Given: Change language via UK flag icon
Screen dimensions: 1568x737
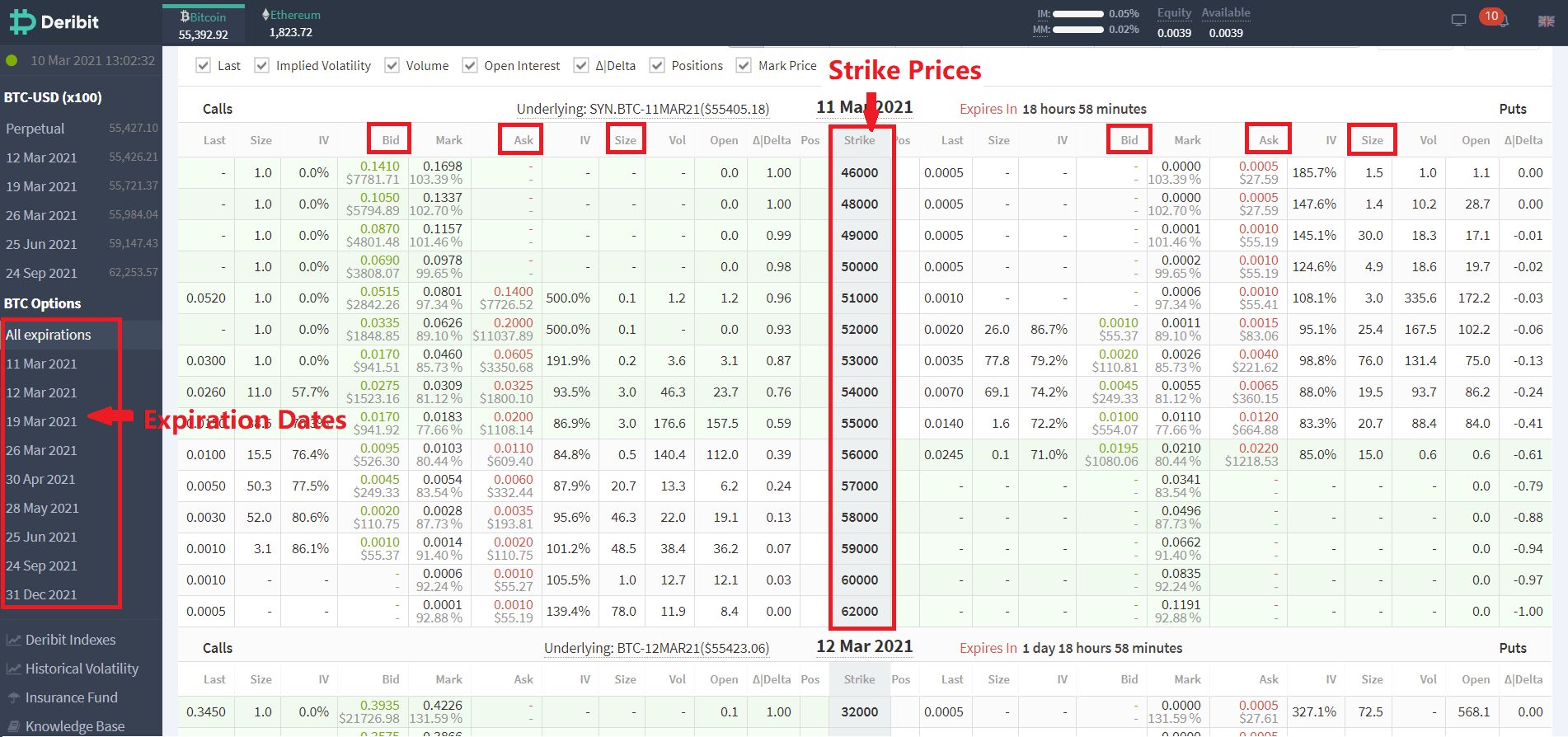Looking at the screenshot, I should pyautogui.click(x=1546, y=21).
